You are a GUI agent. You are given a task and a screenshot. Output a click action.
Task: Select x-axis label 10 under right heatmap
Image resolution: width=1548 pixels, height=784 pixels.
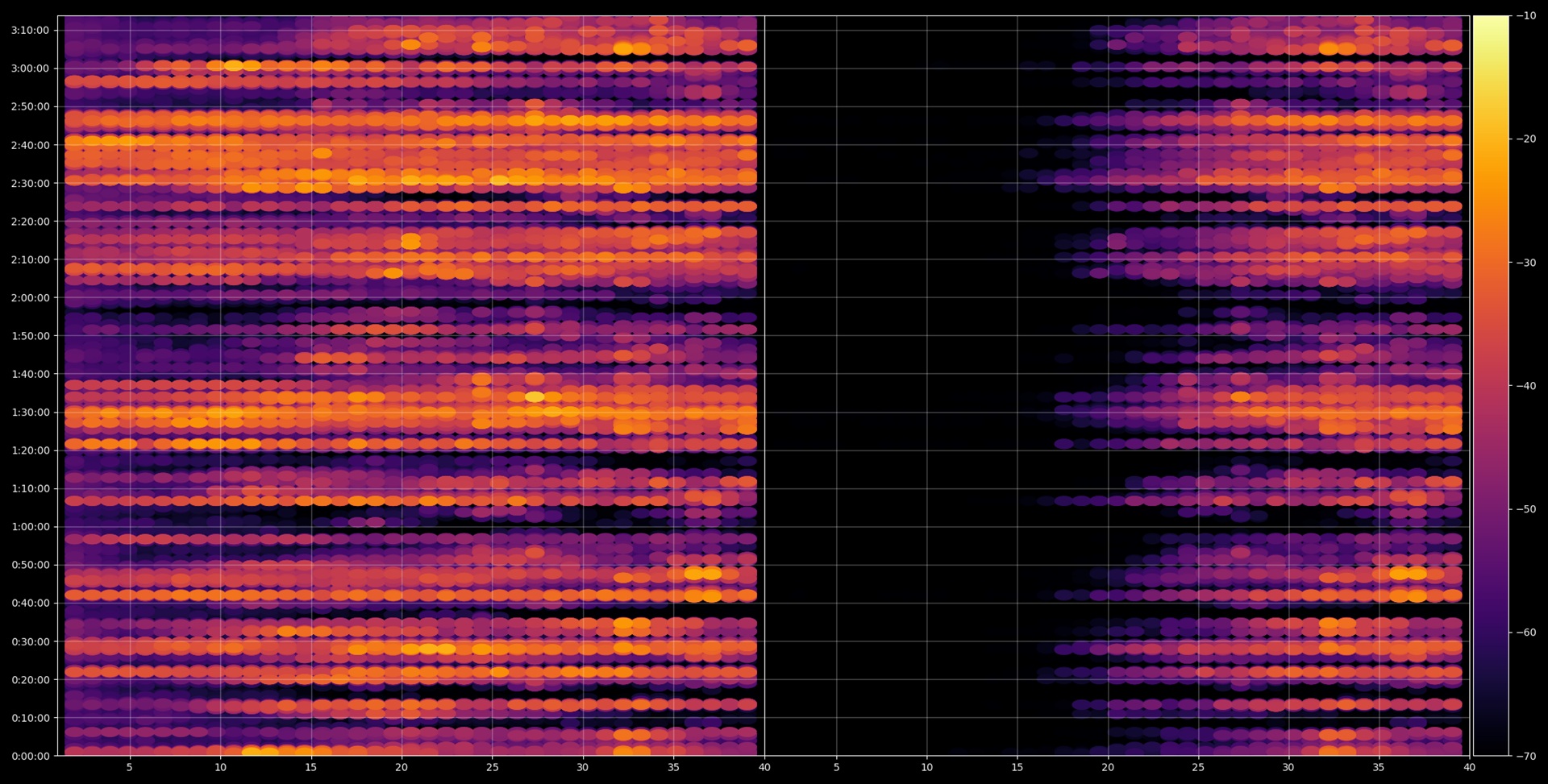tap(927, 767)
